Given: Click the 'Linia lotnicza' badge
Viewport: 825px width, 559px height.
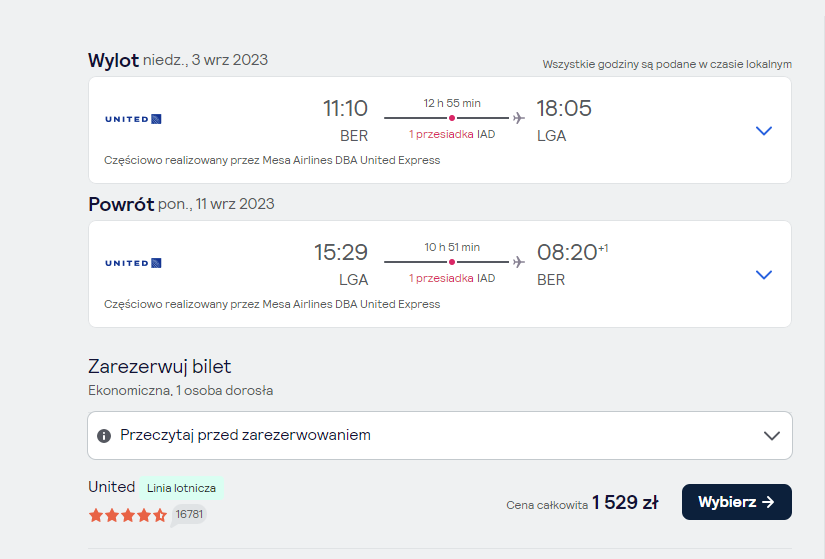Looking at the screenshot, I should pyautogui.click(x=181, y=488).
